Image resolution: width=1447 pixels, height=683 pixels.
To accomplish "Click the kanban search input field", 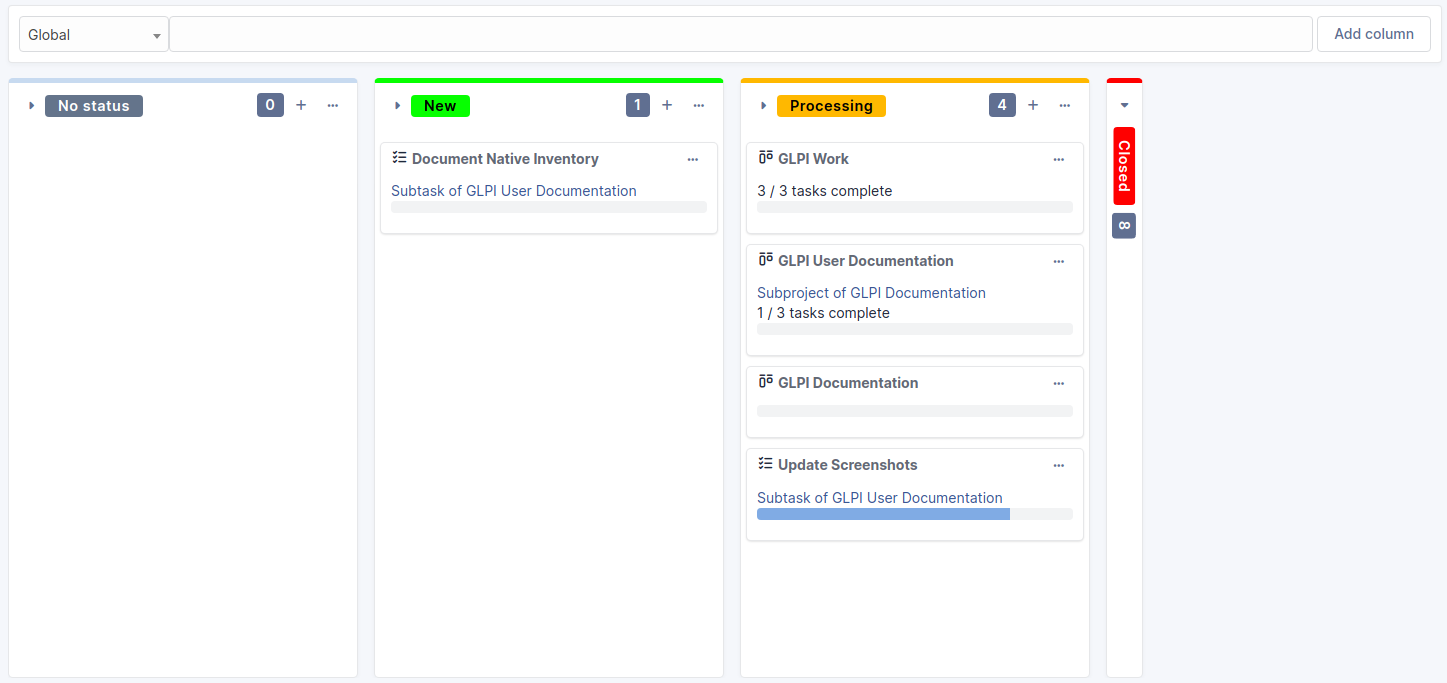I will pos(740,34).
